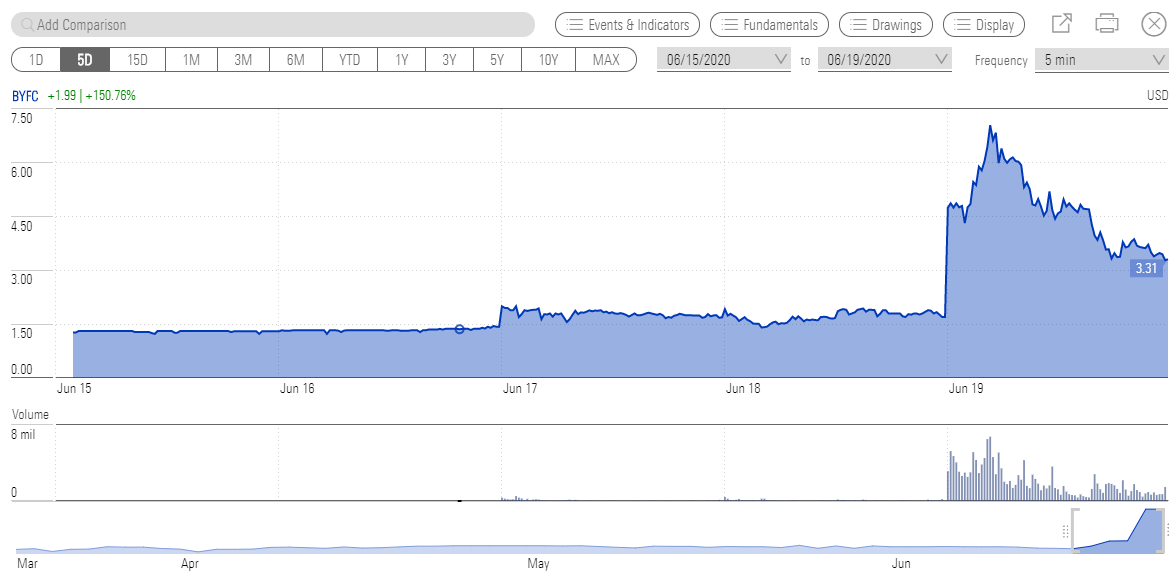The height and width of the screenshot is (581, 1176).
Task: Click the BYFC ticker label
Action: coord(27,96)
